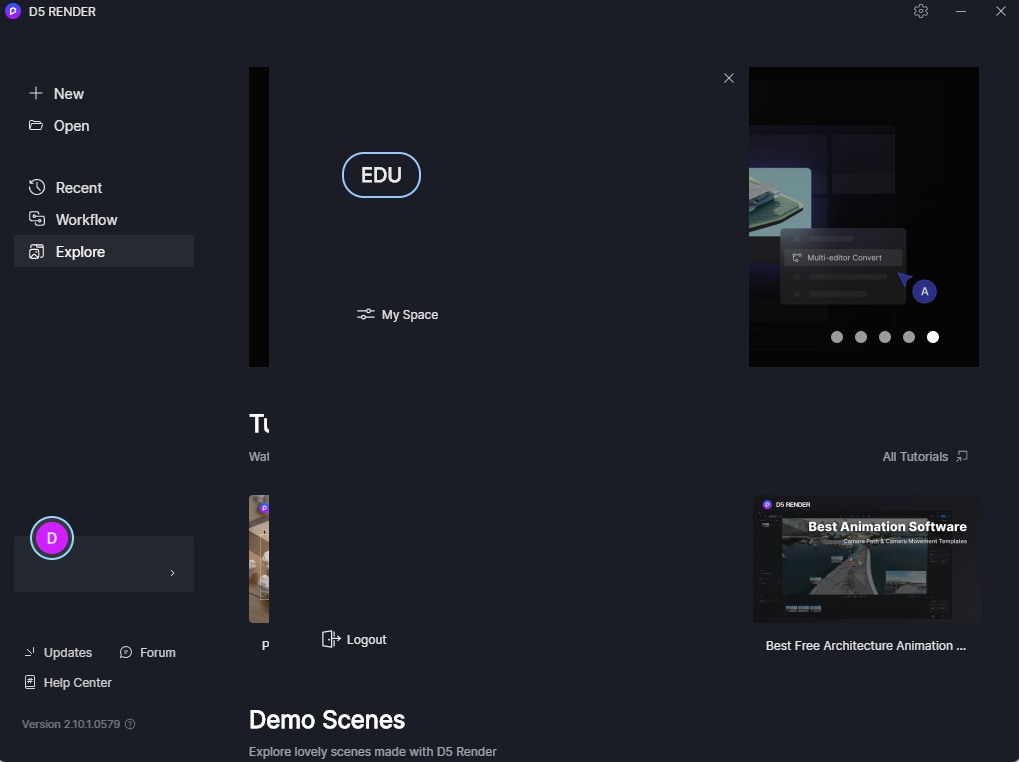Click the Logout door icon
This screenshot has height=762, width=1019.
(x=331, y=639)
